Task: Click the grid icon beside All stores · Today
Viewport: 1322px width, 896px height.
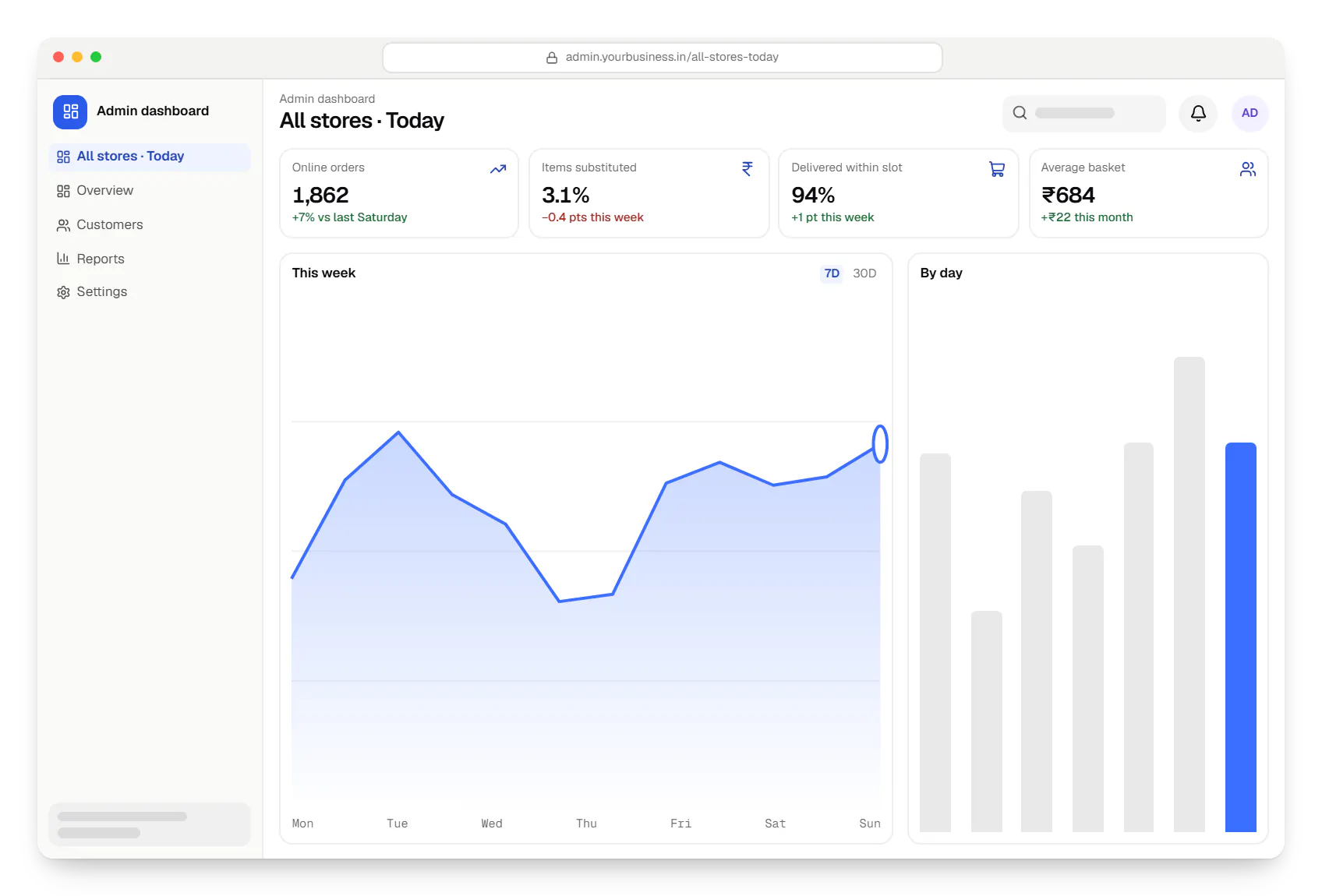Action: (63, 157)
